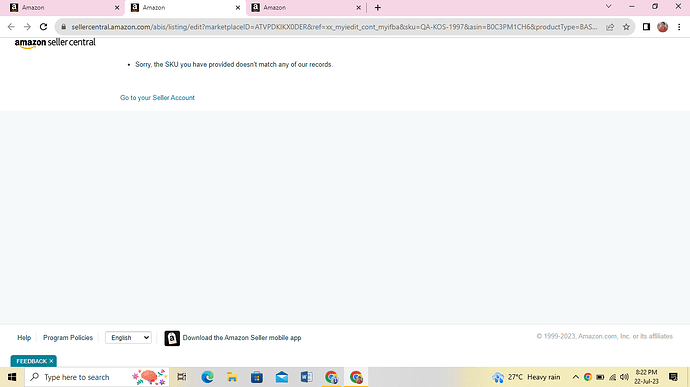The width and height of the screenshot is (690, 387).
Task: Open the Chrome profile avatar
Action: point(662,27)
